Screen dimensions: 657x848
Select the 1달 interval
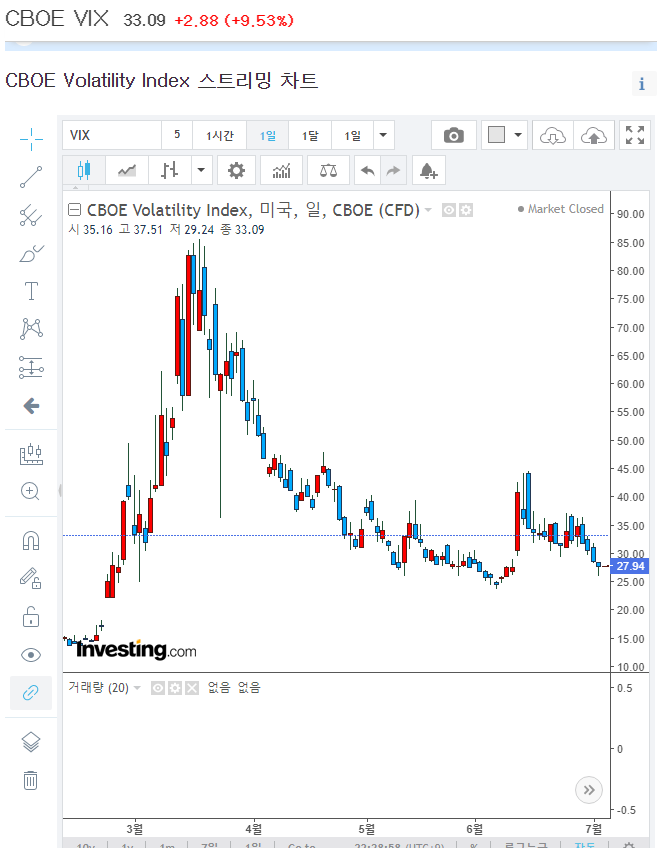[x=310, y=135]
